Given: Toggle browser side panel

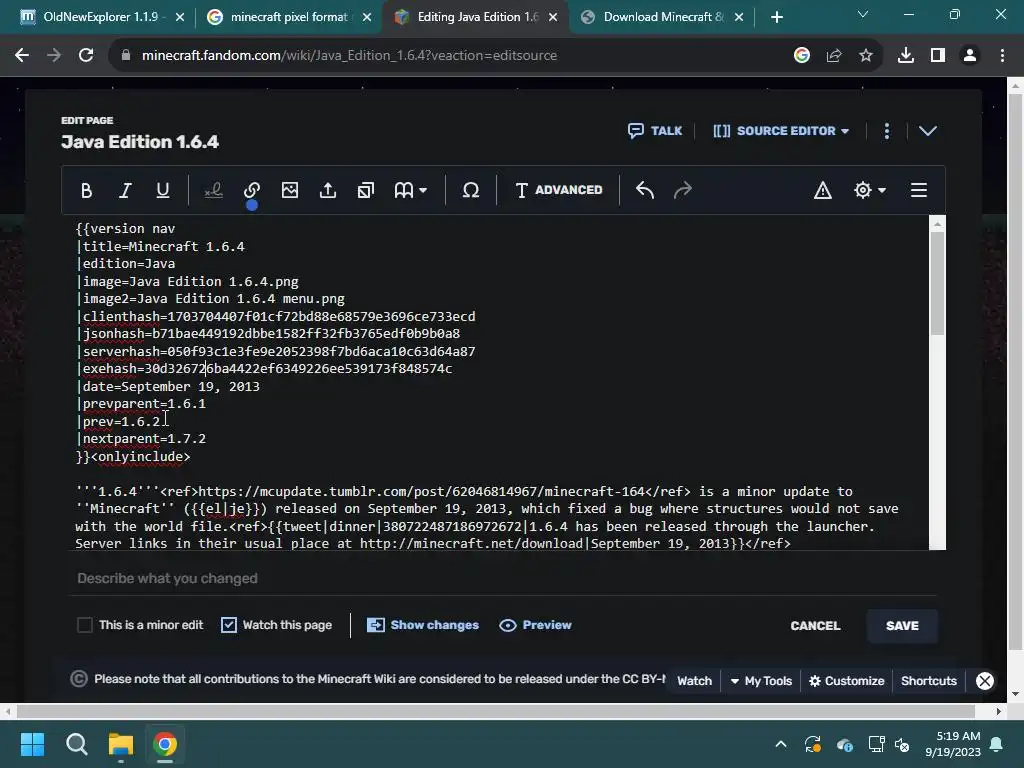Looking at the screenshot, I should pos(938,56).
